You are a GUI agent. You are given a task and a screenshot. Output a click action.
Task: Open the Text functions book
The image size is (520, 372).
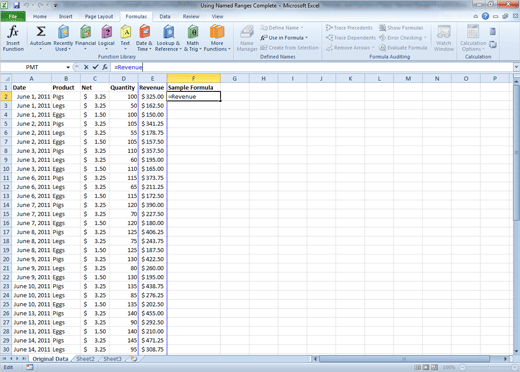click(x=125, y=38)
